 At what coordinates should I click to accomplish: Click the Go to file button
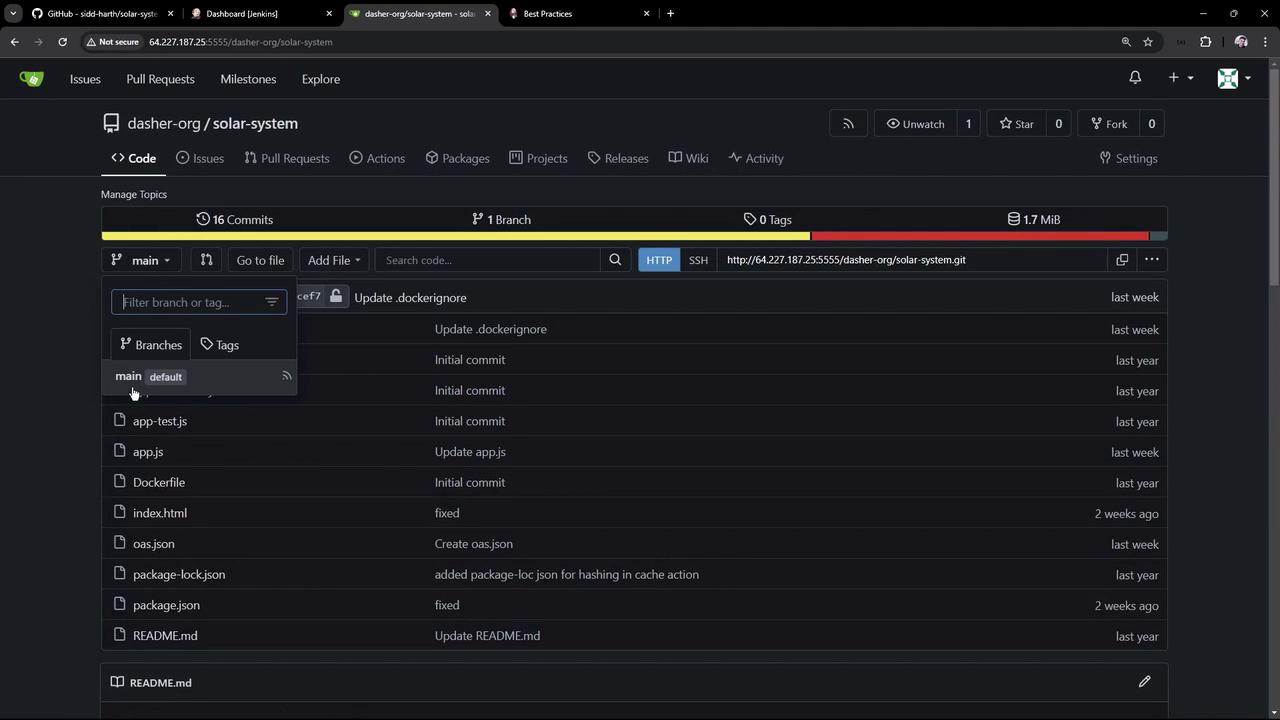pos(260,260)
